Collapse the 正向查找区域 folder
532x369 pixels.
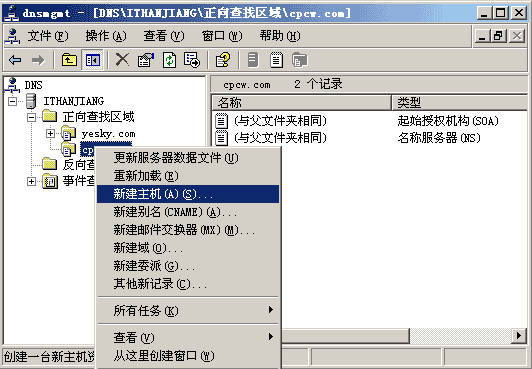point(31,117)
